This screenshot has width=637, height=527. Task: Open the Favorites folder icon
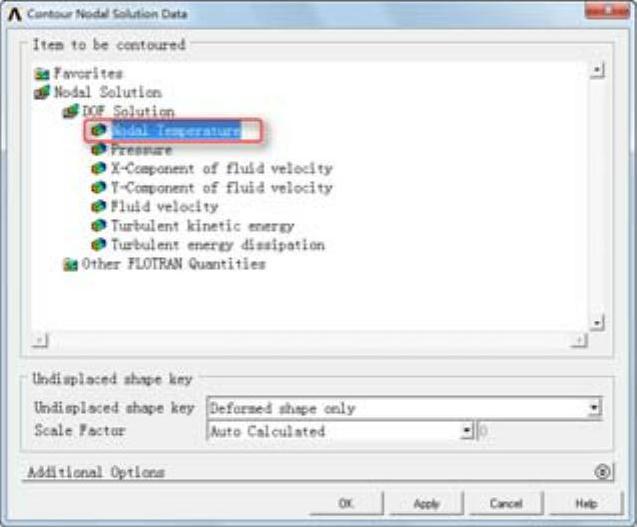[42, 74]
